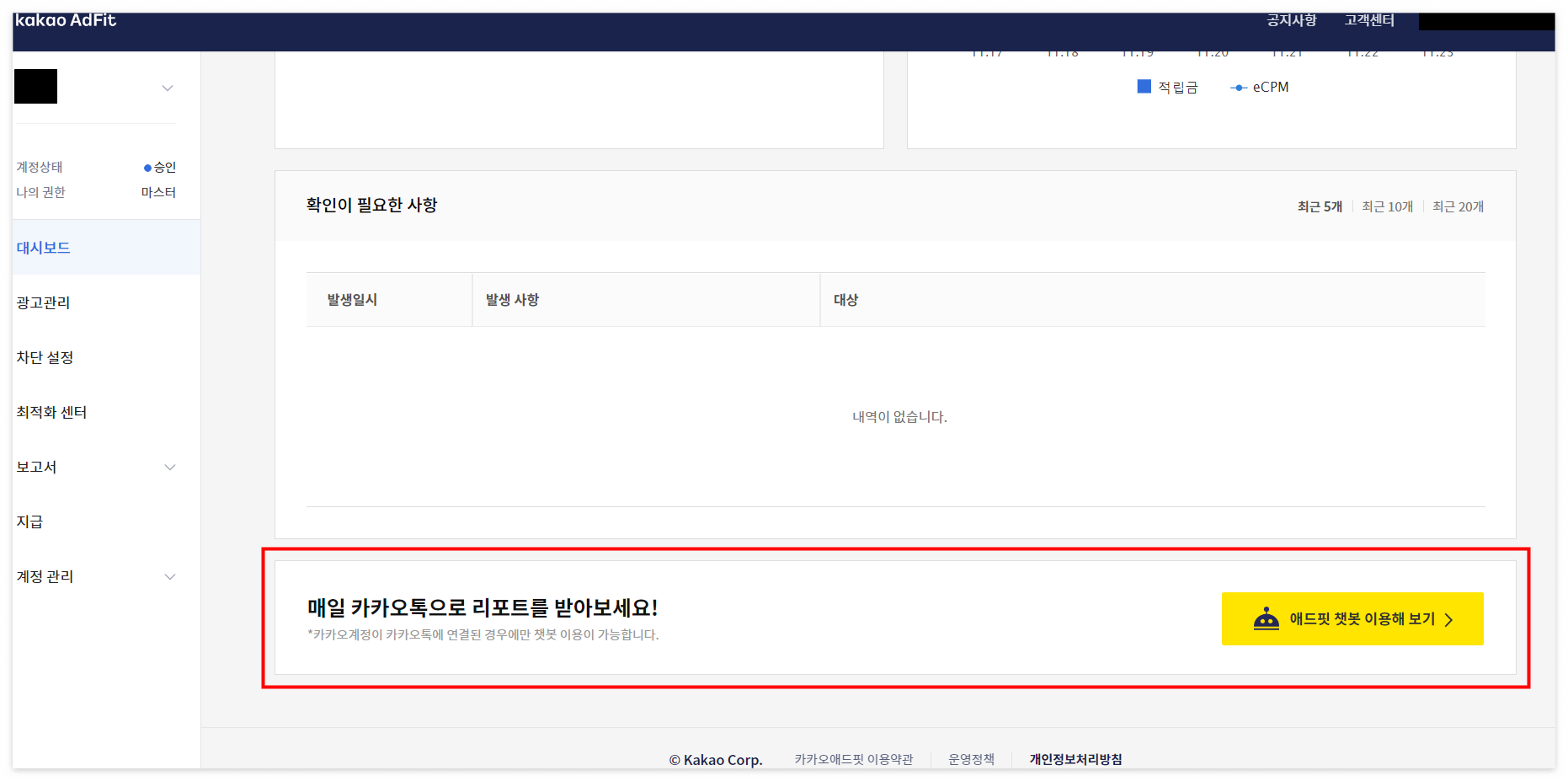The height and width of the screenshot is (781, 1568).
Task: Click © Kakao Corp. footer text
Action: 716,759
